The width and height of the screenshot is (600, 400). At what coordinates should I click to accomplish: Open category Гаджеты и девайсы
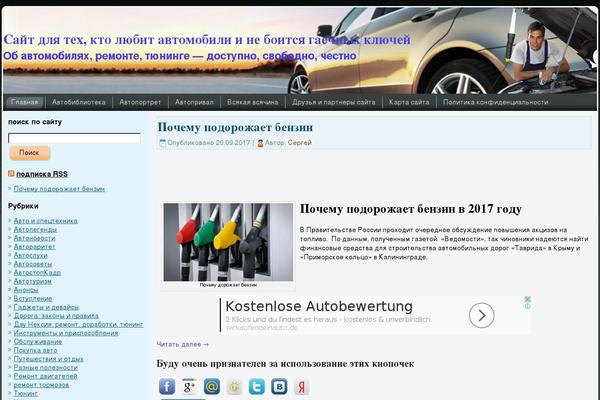click(46, 307)
